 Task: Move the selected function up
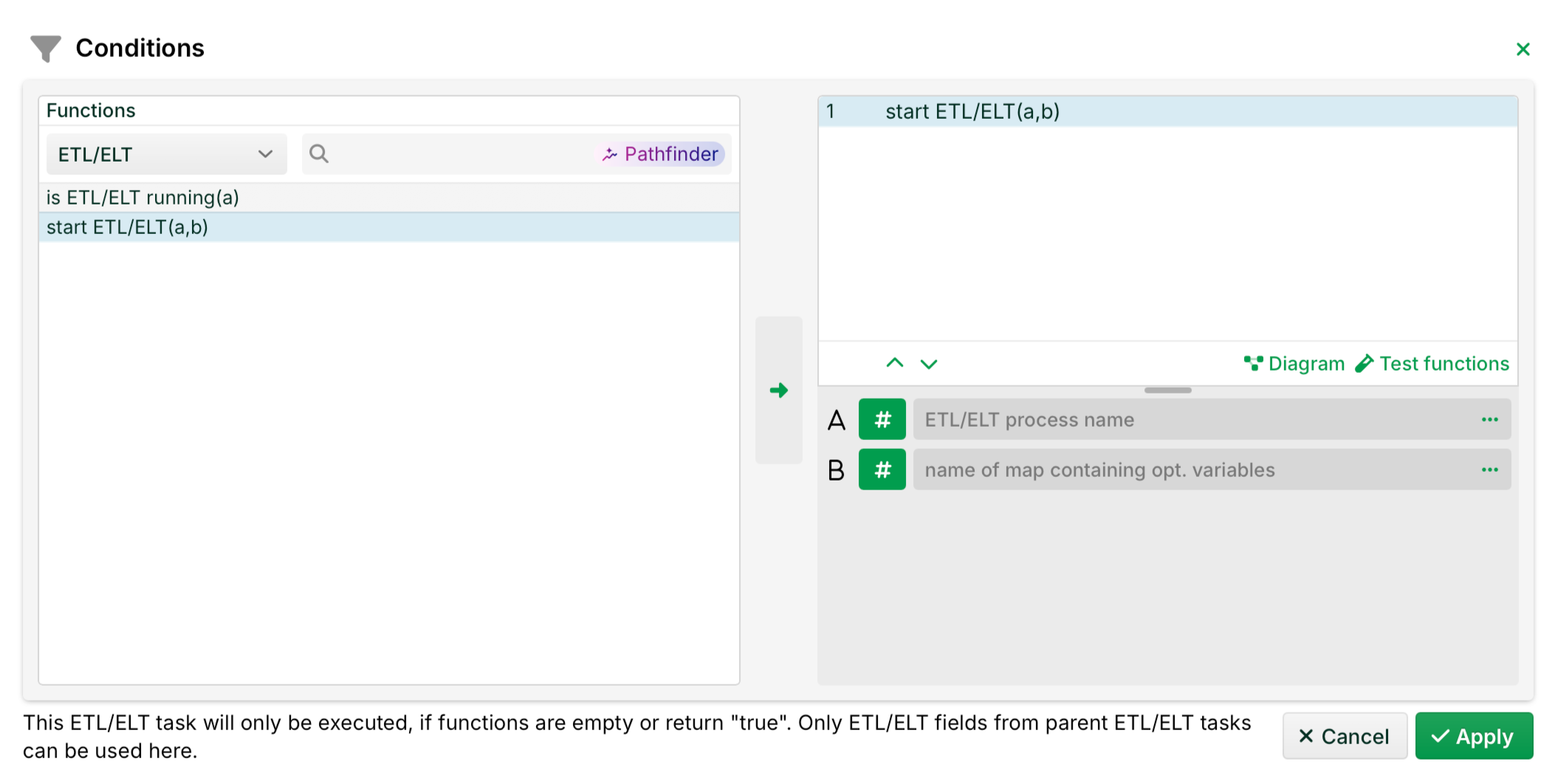point(894,363)
